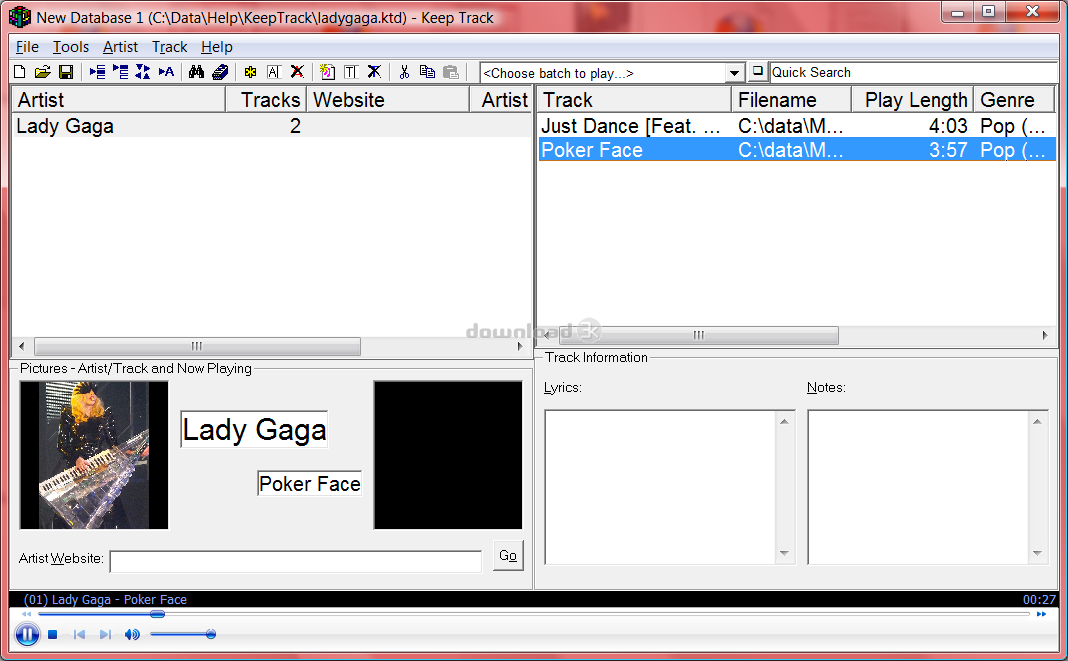Save database using floppy disk icon
The width and height of the screenshot is (1068, 661).
pyautogui.click(x=65, y=72)
